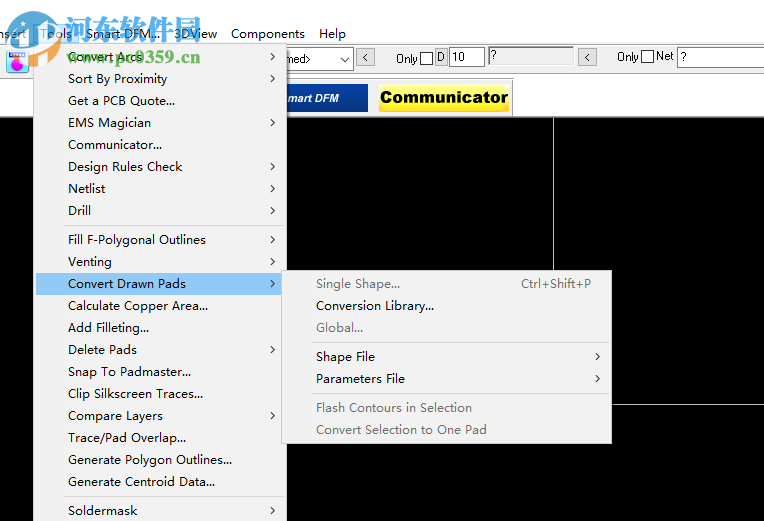Select Get a PCB Quote...

[160, 101]
